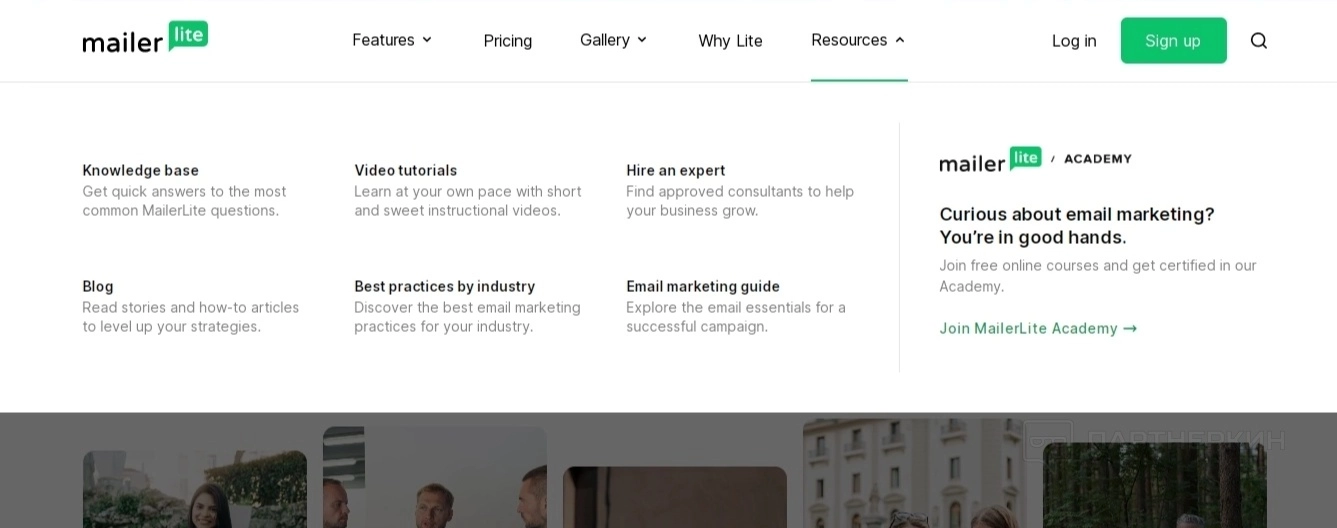Open the Pricing page

(x=508, y=41)
